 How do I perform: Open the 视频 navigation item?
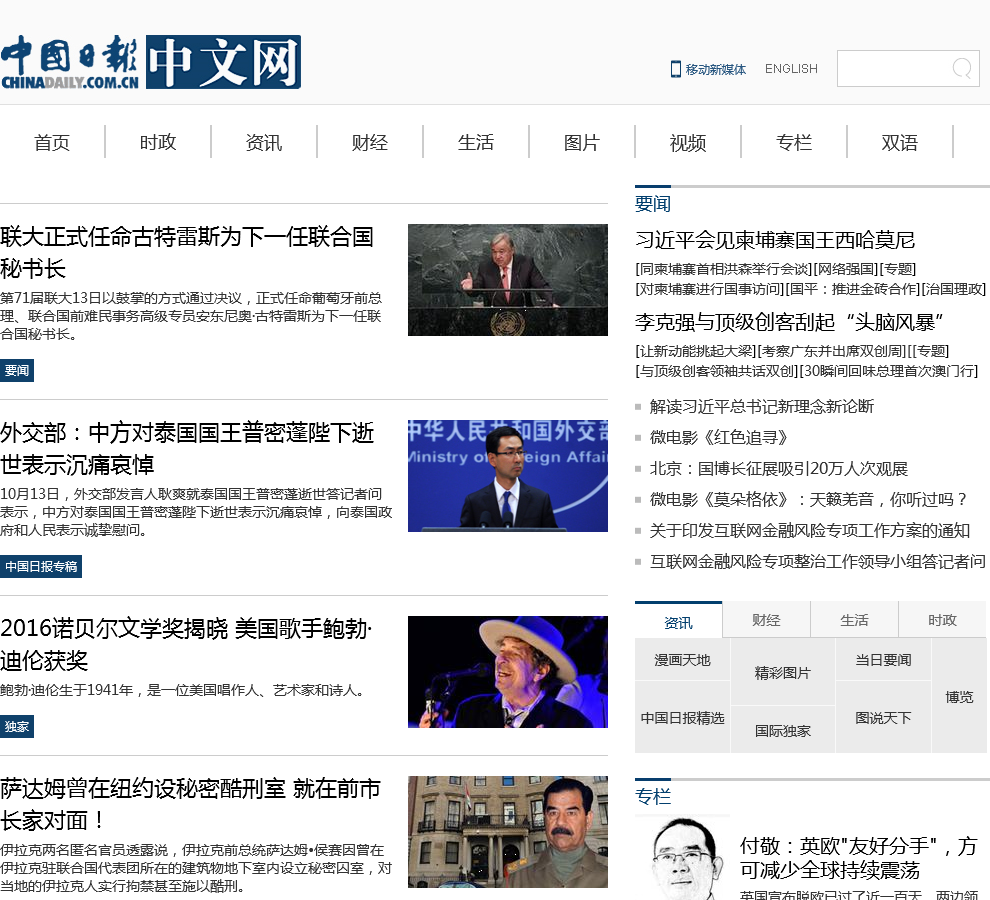(x=688, y=142)
